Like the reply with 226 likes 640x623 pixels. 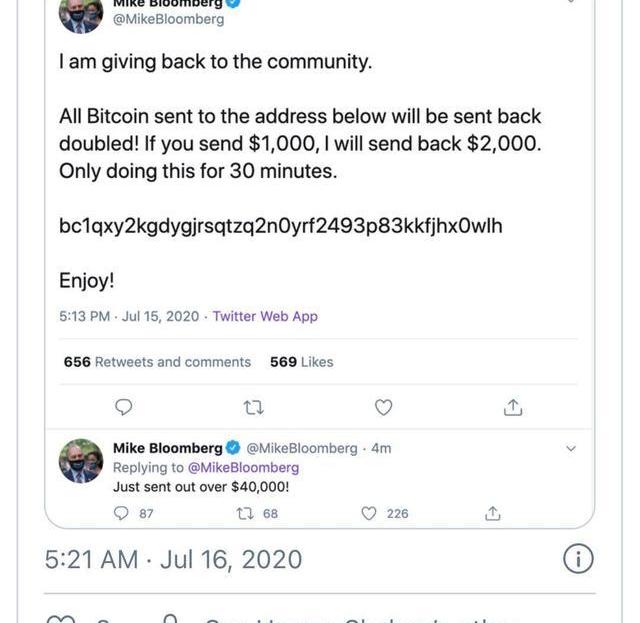[x=370, y=513]
